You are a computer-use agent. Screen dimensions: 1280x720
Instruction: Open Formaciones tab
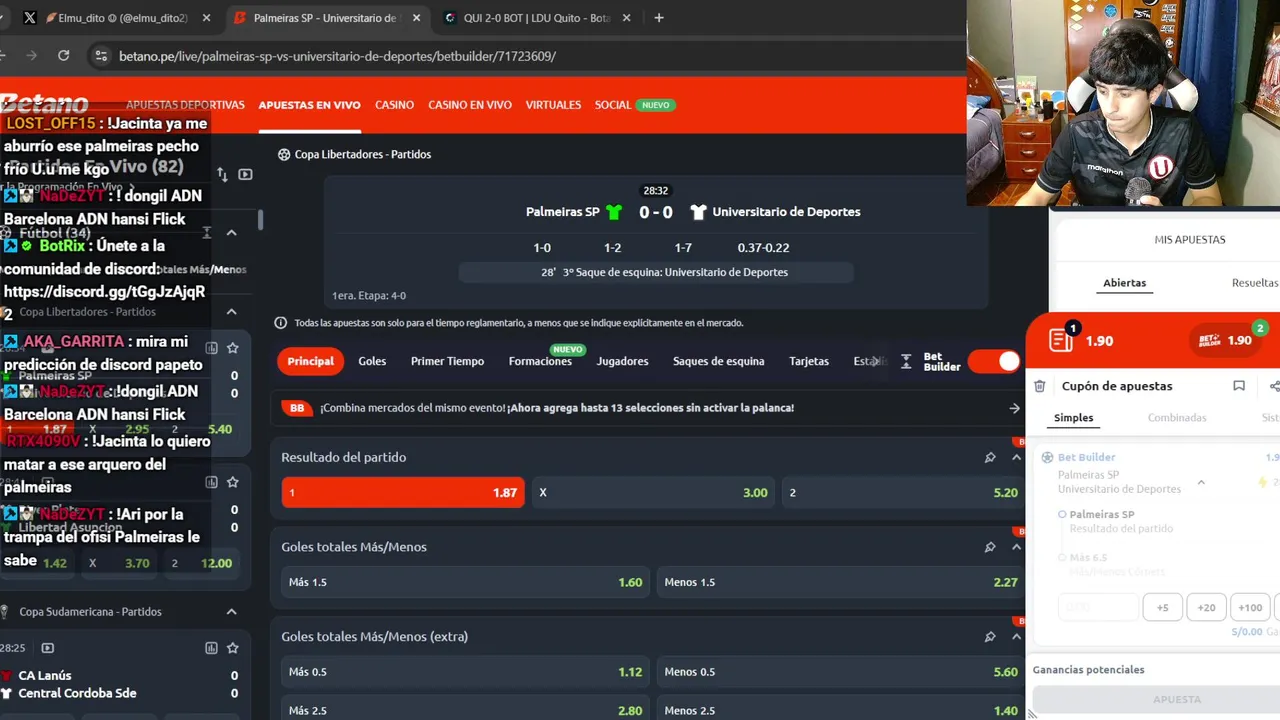[540, 361]
